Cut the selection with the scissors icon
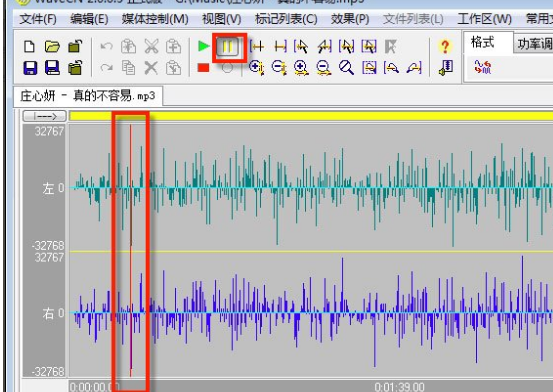 point(151,47)
